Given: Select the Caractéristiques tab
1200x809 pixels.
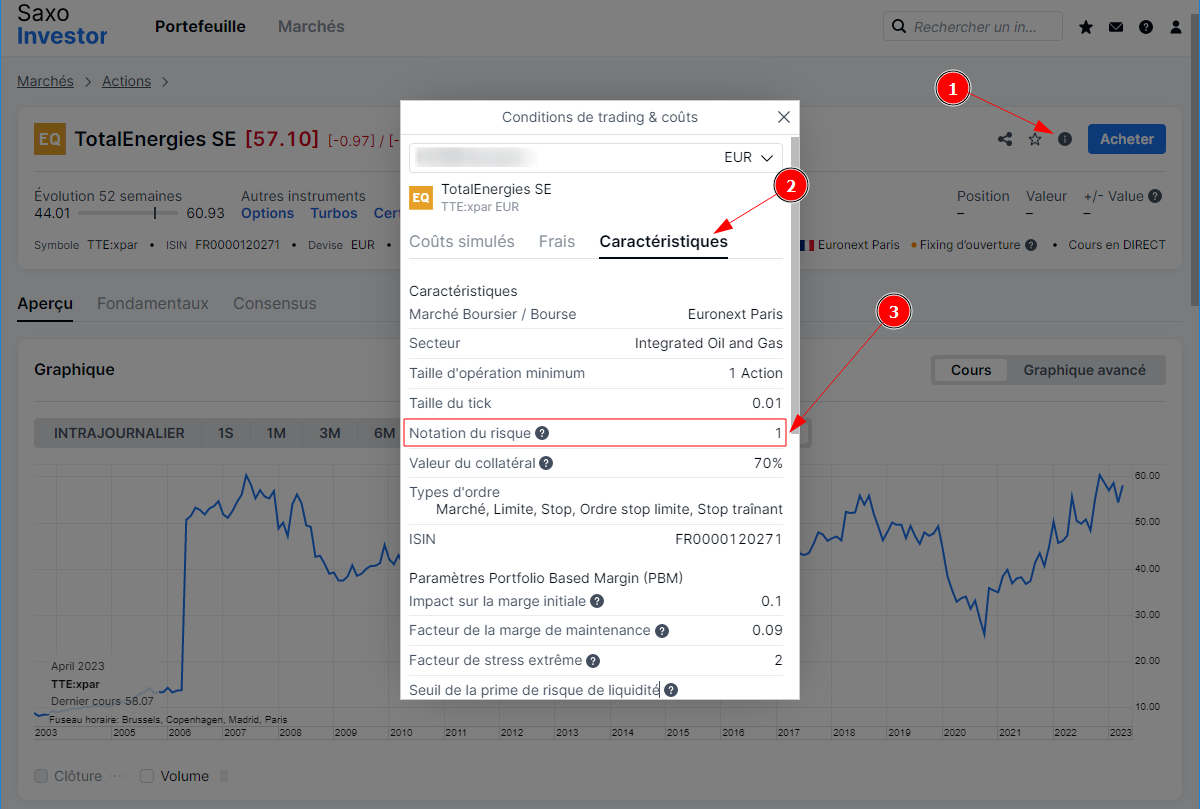Looking at the screenshot, I should (664, 241).
